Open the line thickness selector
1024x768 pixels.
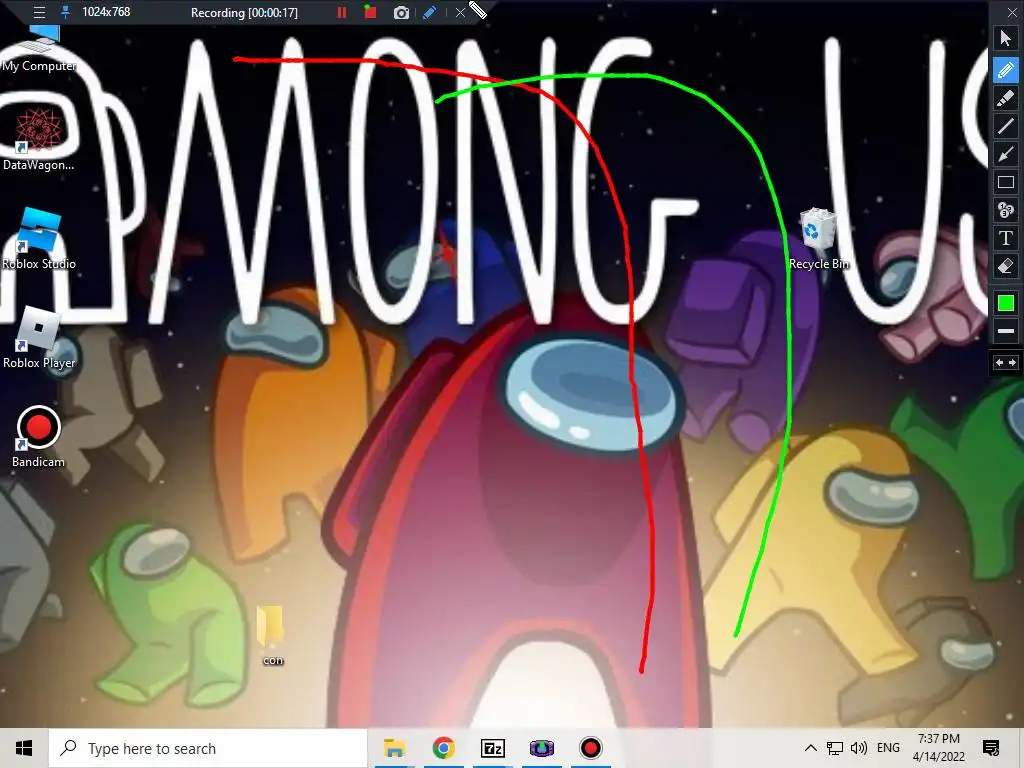coord(1006,331)
